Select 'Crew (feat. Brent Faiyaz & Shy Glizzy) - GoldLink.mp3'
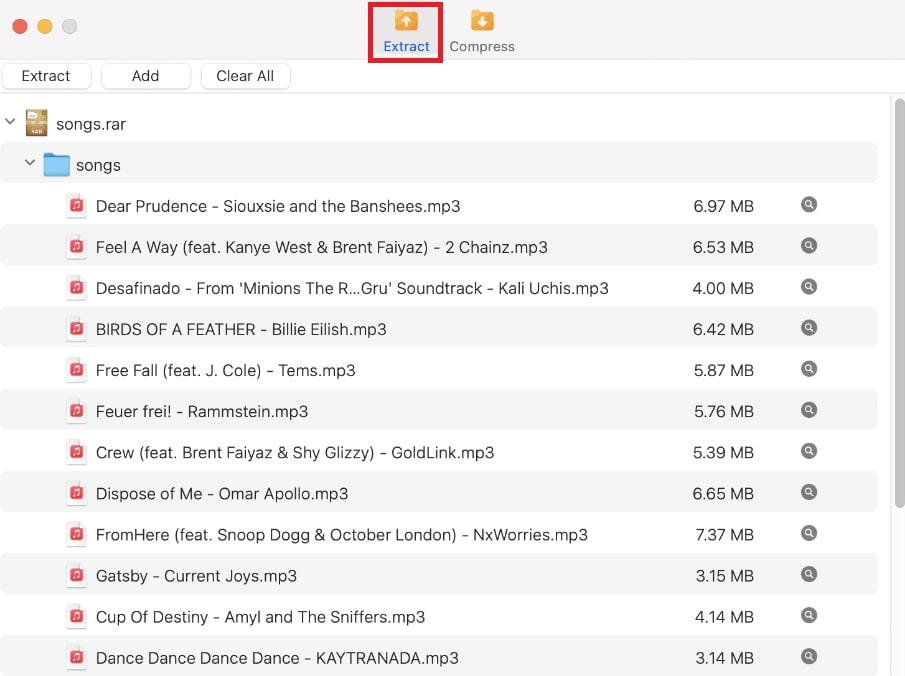Viewport: 905px width, 676px height. coord(295,453)
